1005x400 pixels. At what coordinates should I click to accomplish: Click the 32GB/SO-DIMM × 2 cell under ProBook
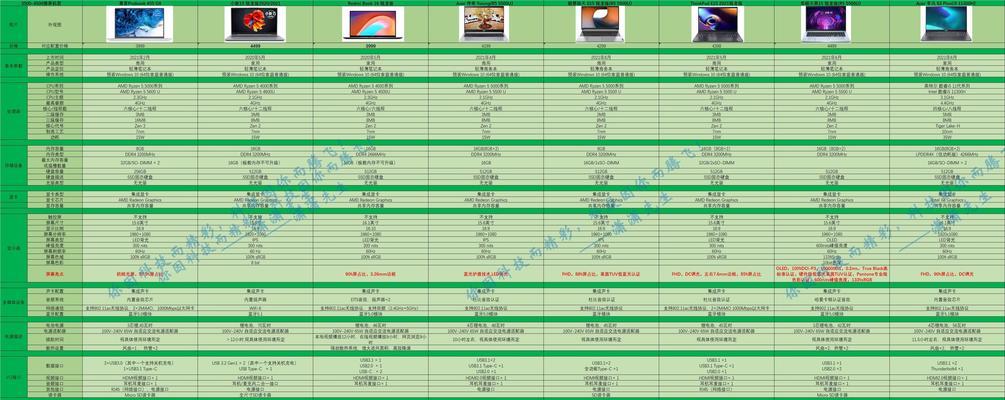(140, 162)
